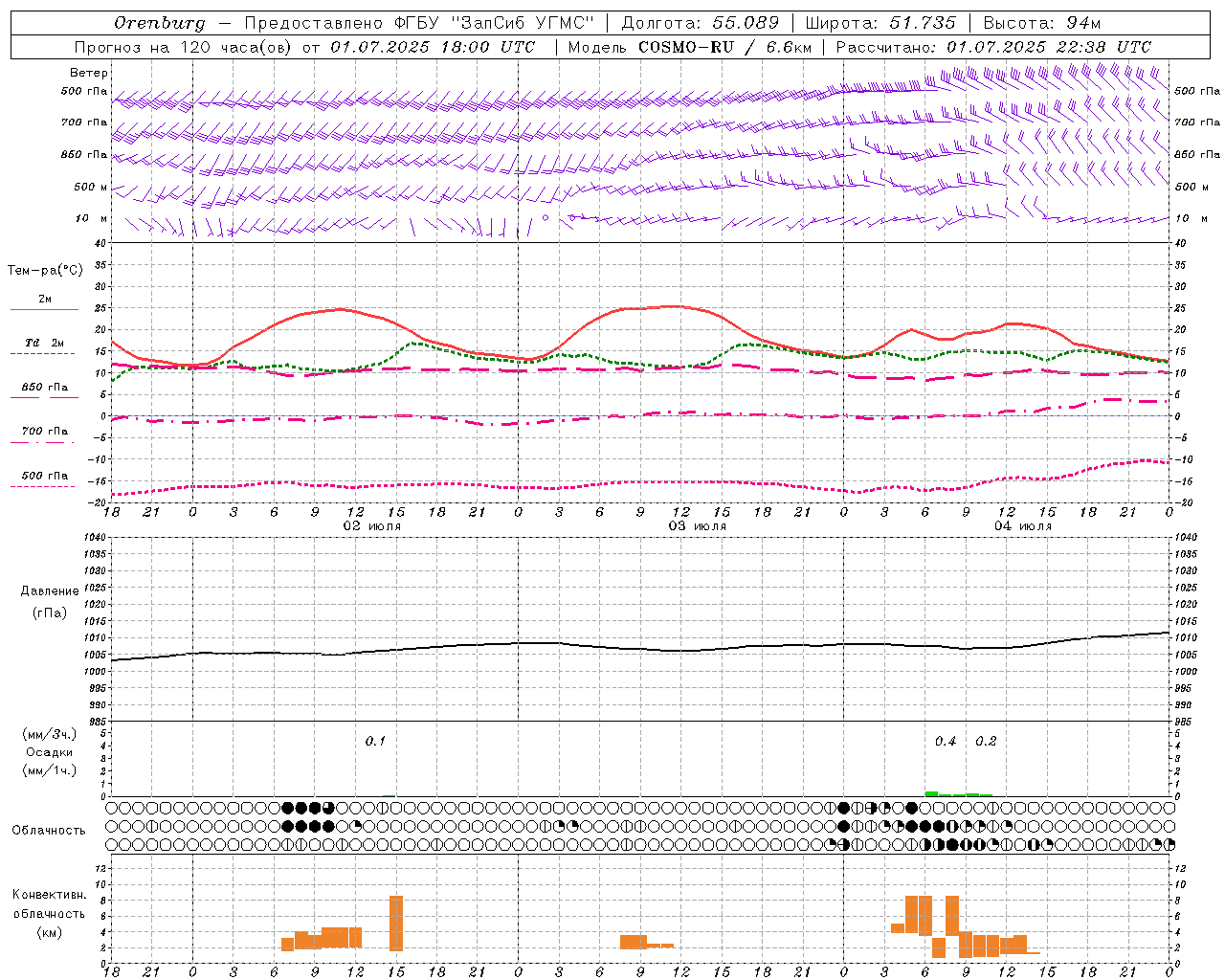
Task: Click the 0.2 precipitation value
Action: 986,742
